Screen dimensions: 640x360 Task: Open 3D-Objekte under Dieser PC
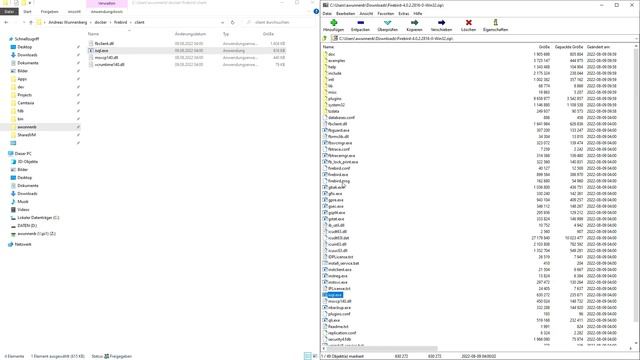pyautogui.click(x=27, y=162)
